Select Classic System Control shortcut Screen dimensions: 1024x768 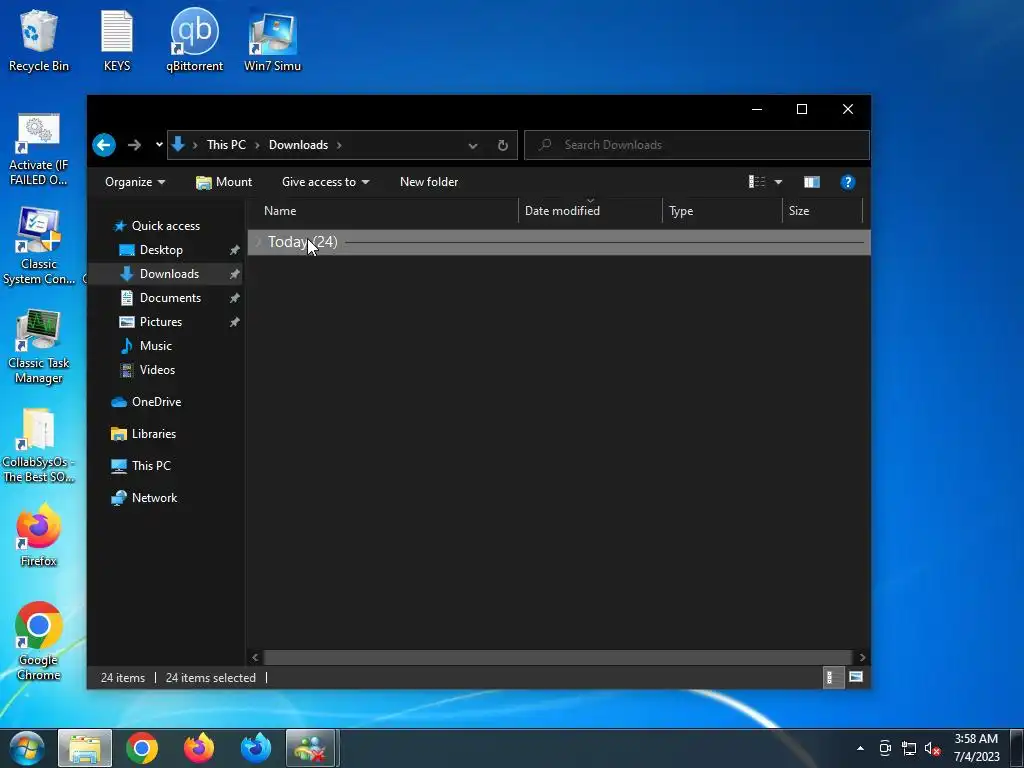tap(39, 247)
